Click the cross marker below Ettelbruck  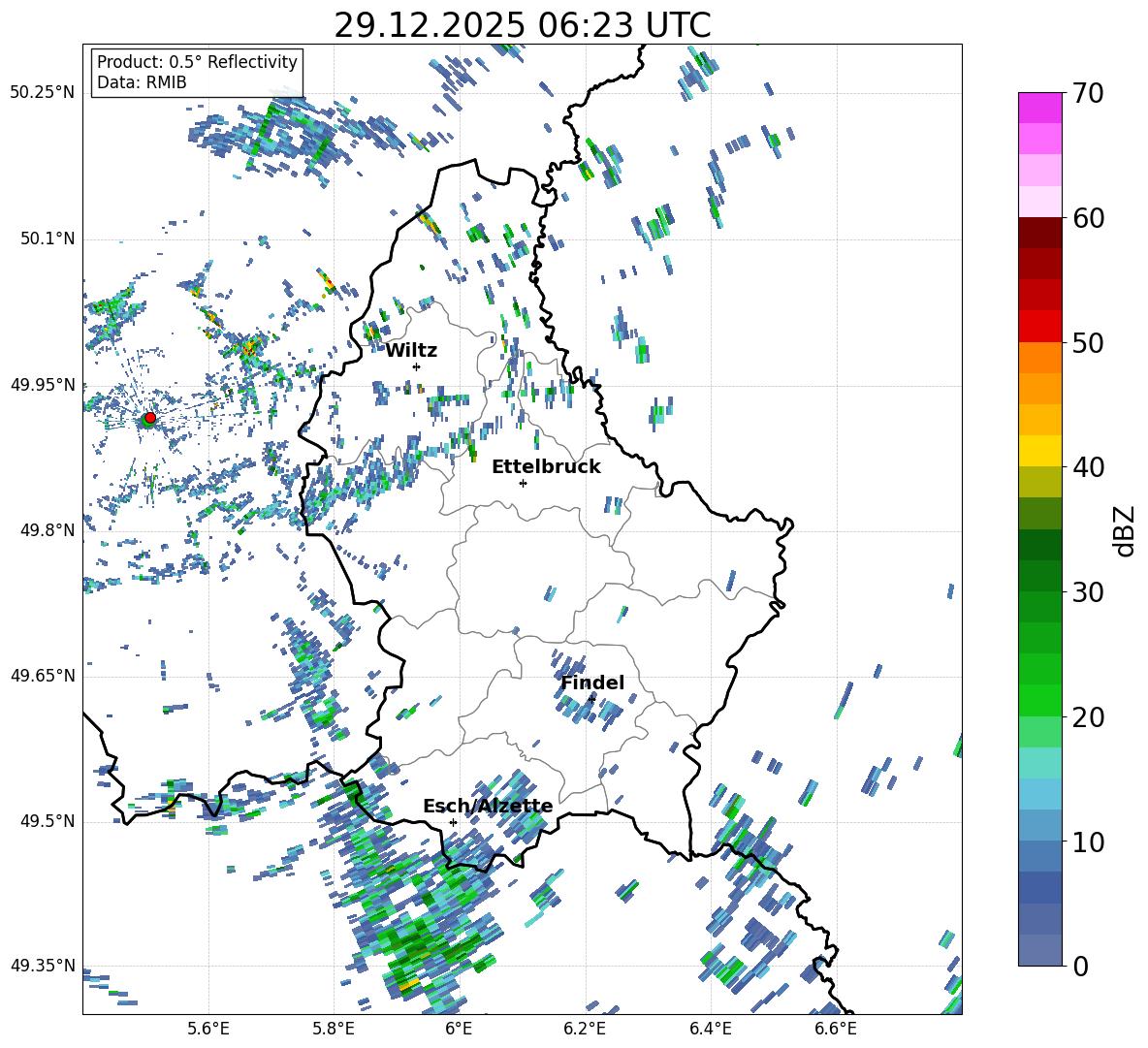pos(523,483)
